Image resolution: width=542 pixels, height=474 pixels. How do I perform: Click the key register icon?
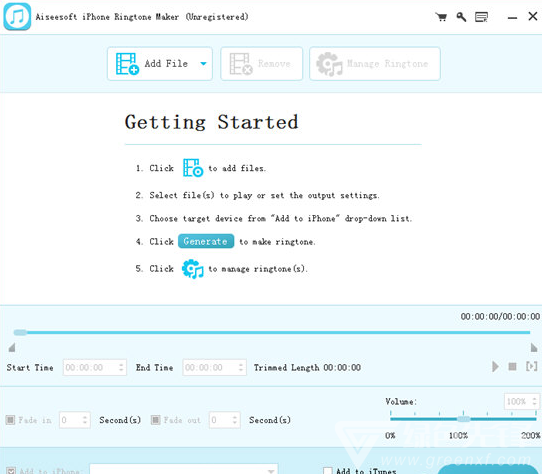coord(461,17)
